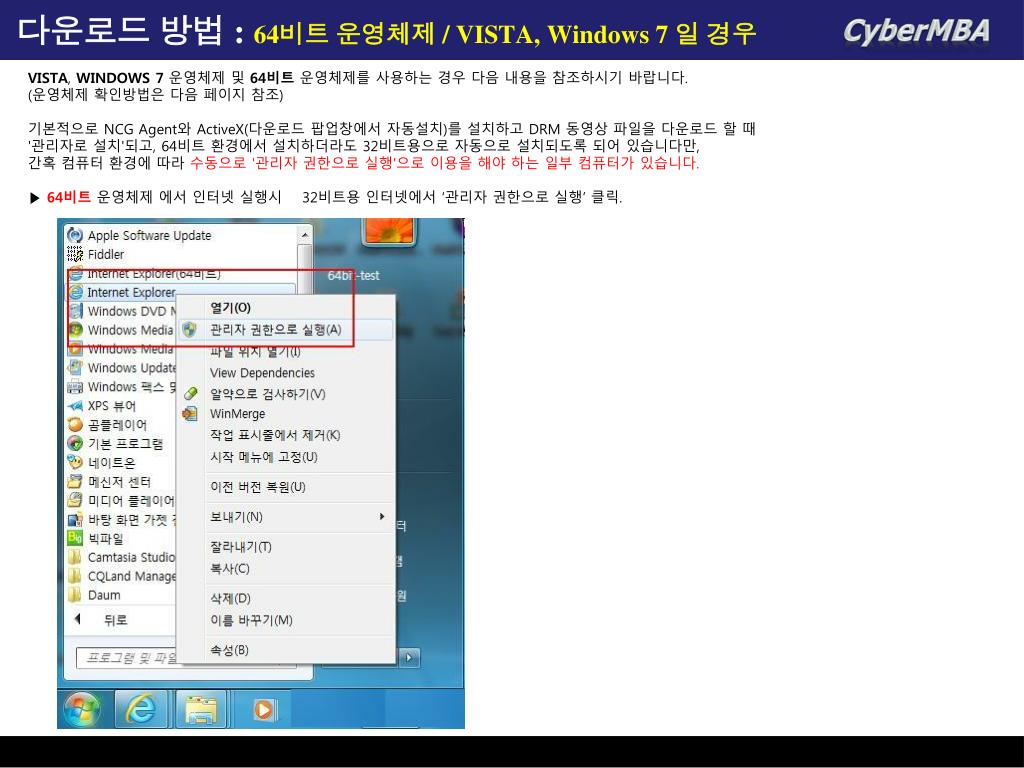Choose 관리자 권한으로 실행(A) in context menu
The height and width of the screenshot is (768, 1024).
[x=287, y=330]
